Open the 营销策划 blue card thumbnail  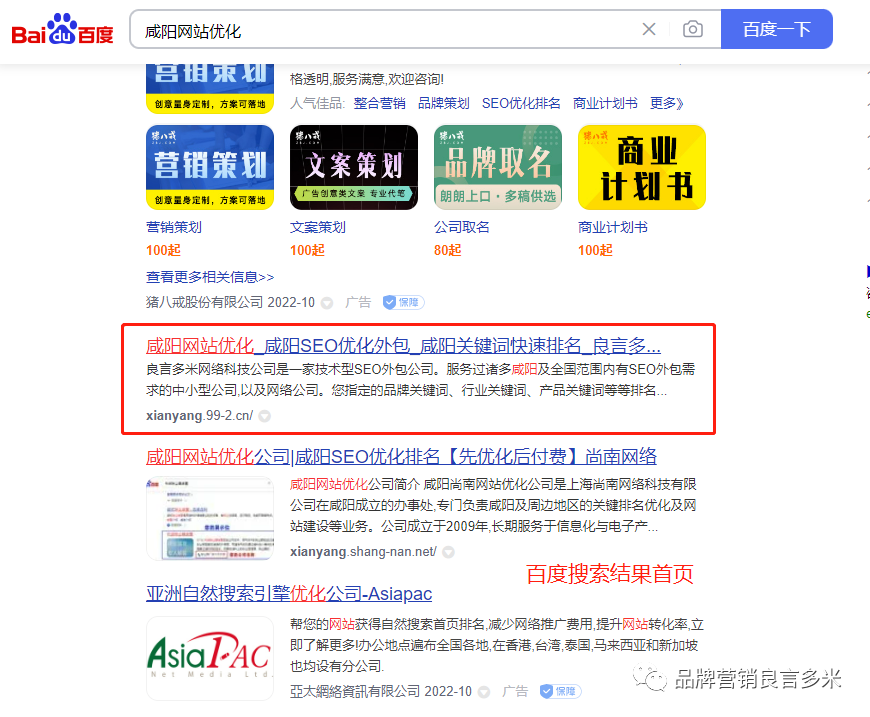[x=210, y=167]
